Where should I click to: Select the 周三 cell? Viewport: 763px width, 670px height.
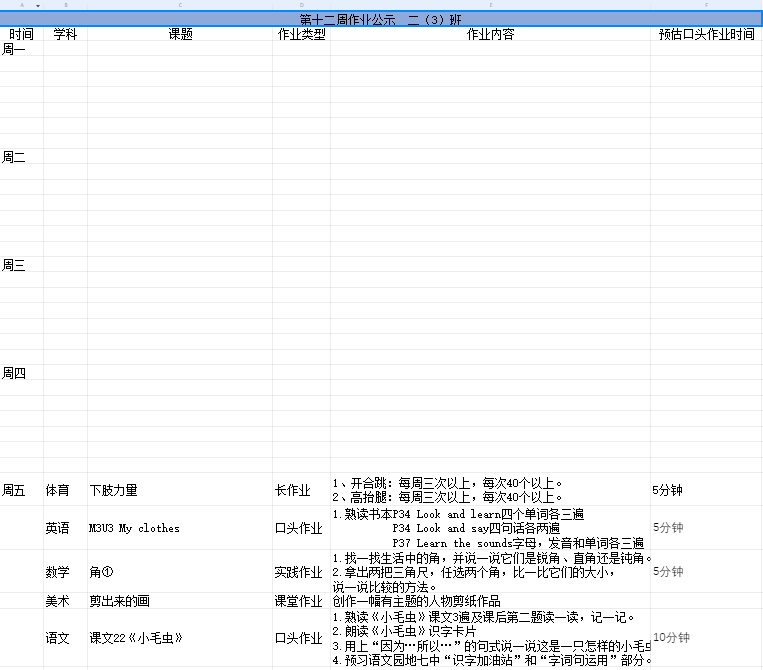click(x=21, y=265)
